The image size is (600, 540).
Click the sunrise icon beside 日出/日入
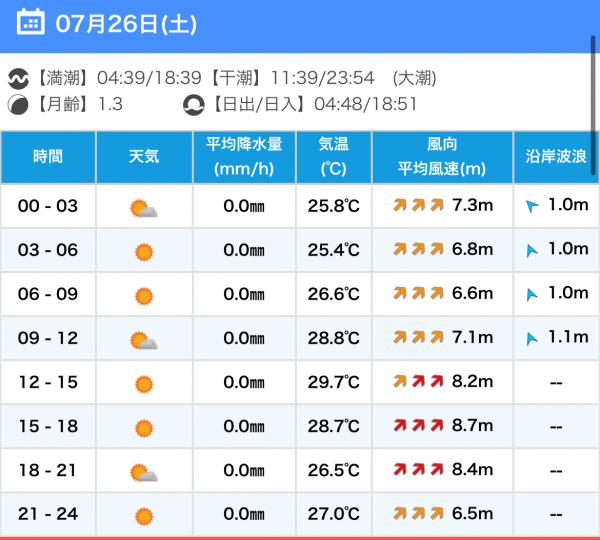pyautogui.click(x=194, y=104)
